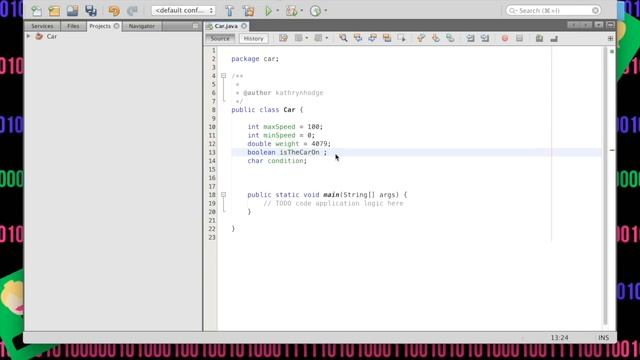The image size is (640, 360).
Task: Click the New File toolbar icon
Action: click(37, 11)
